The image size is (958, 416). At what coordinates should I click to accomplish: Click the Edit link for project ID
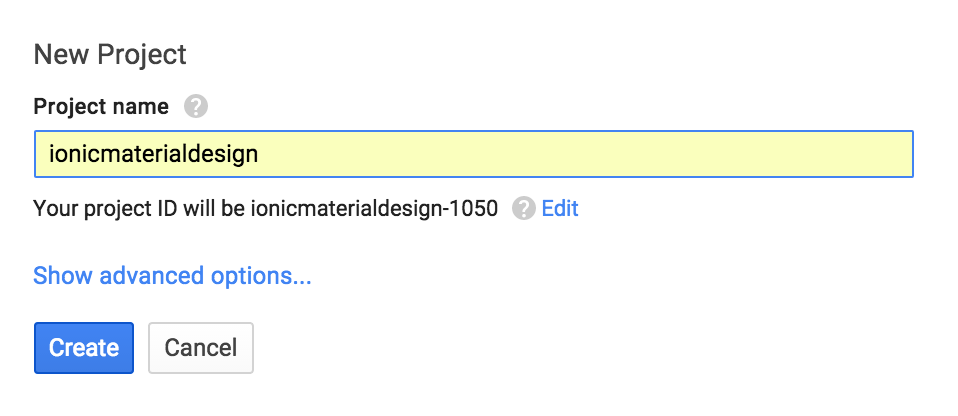(x=560, y=208)
